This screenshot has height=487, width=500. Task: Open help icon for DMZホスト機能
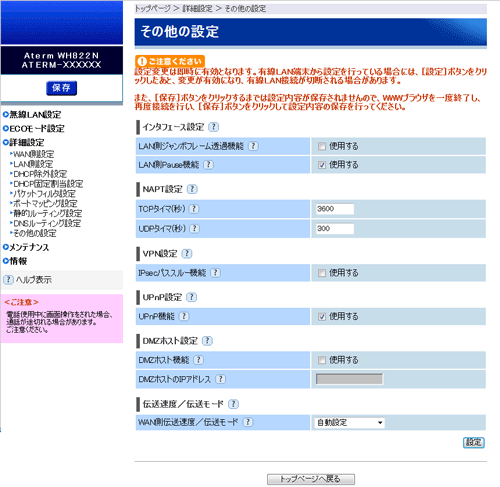tap(199, 360)
